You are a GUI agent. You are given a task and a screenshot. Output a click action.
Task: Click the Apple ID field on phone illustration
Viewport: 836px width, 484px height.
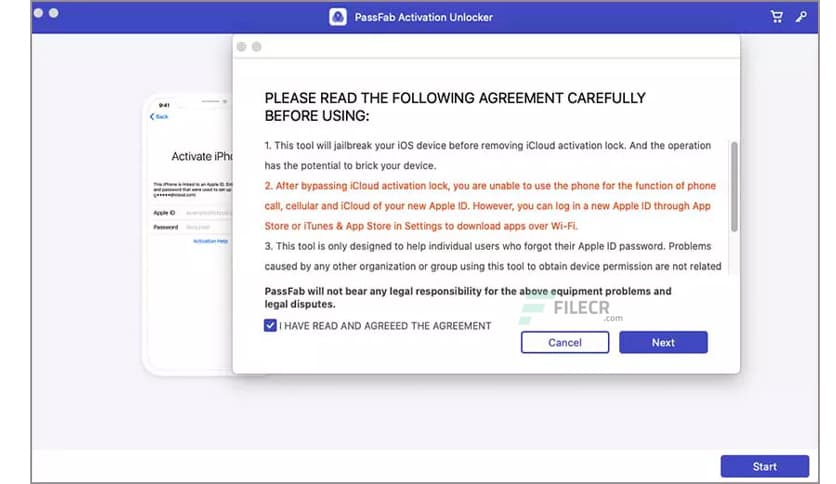(x=192, y=213)
